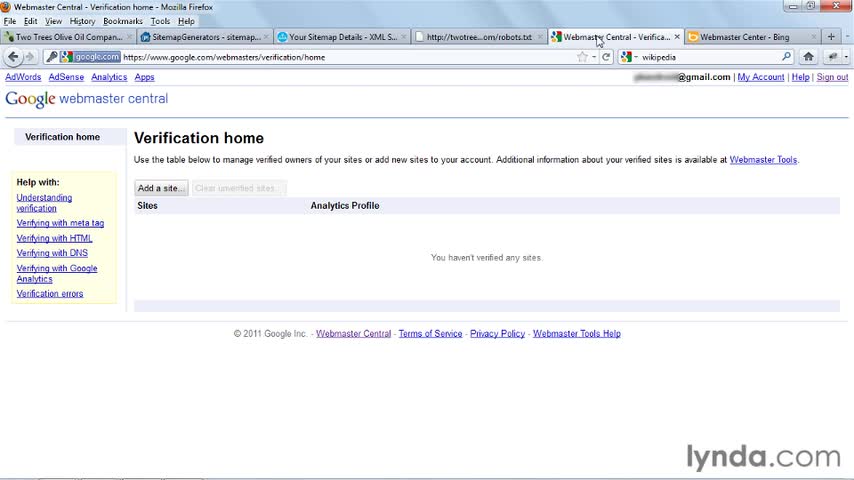Screen dimensions: 854x480
Task: Switch to Your Sitemap Details tab
Action: click(340, 37)
